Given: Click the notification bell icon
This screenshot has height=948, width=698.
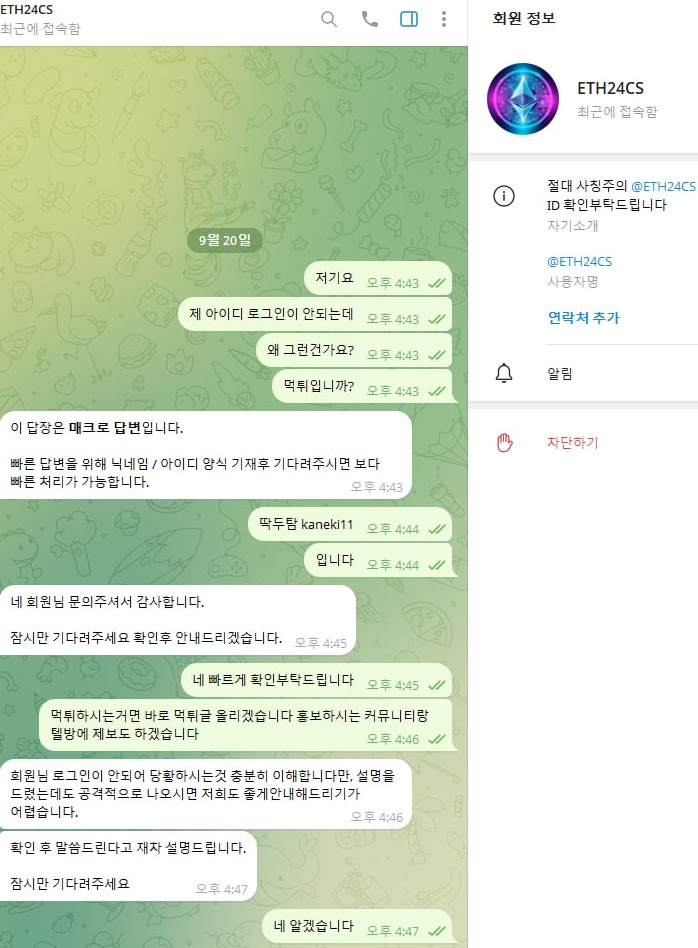Looking at the screenshot, I should click(504, 373).
